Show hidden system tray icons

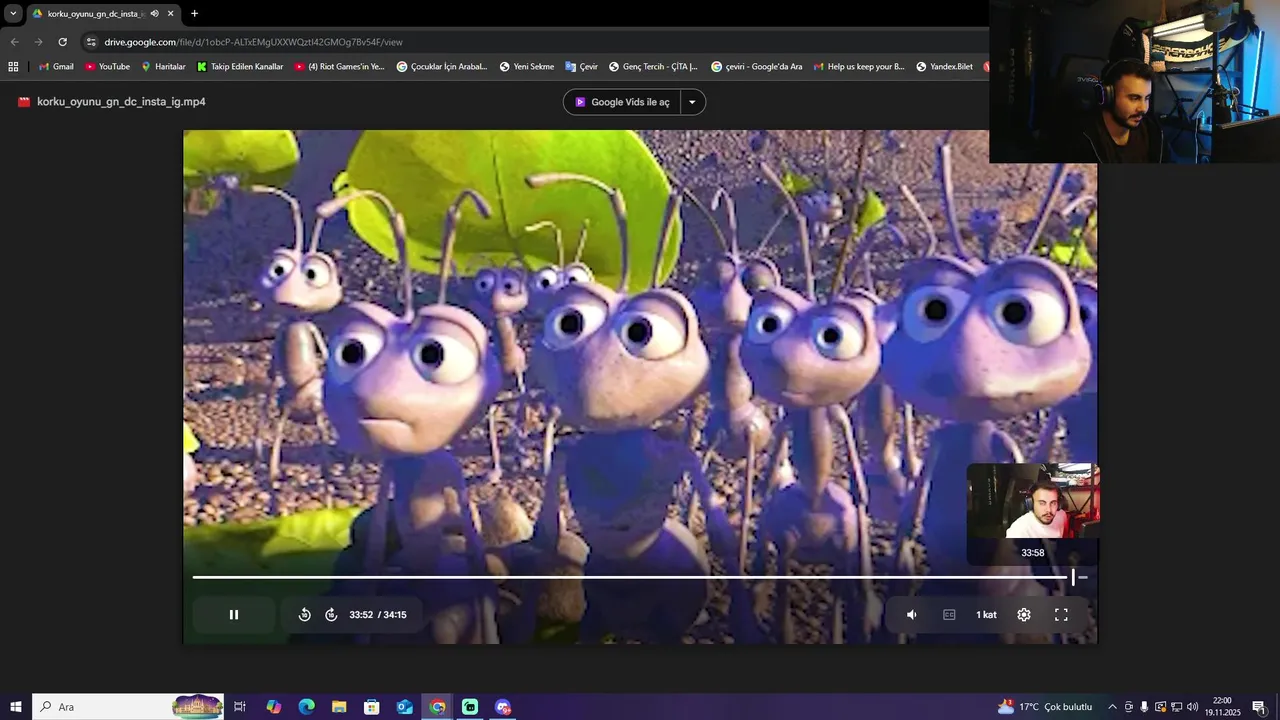point(1112,707)
